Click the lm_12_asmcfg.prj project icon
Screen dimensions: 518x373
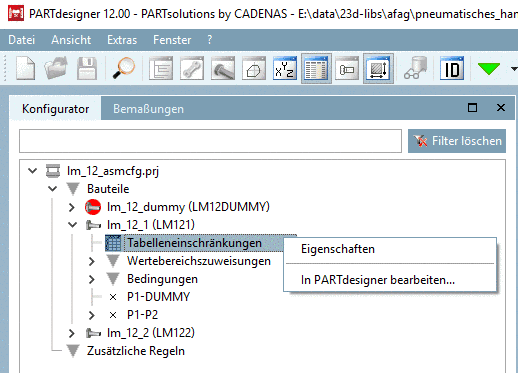tap(53, 171)
